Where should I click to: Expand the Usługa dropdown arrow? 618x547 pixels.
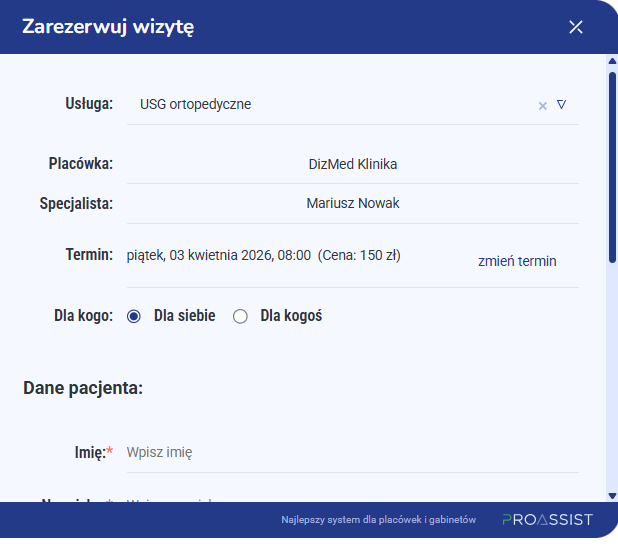click(x=562, y=104)
